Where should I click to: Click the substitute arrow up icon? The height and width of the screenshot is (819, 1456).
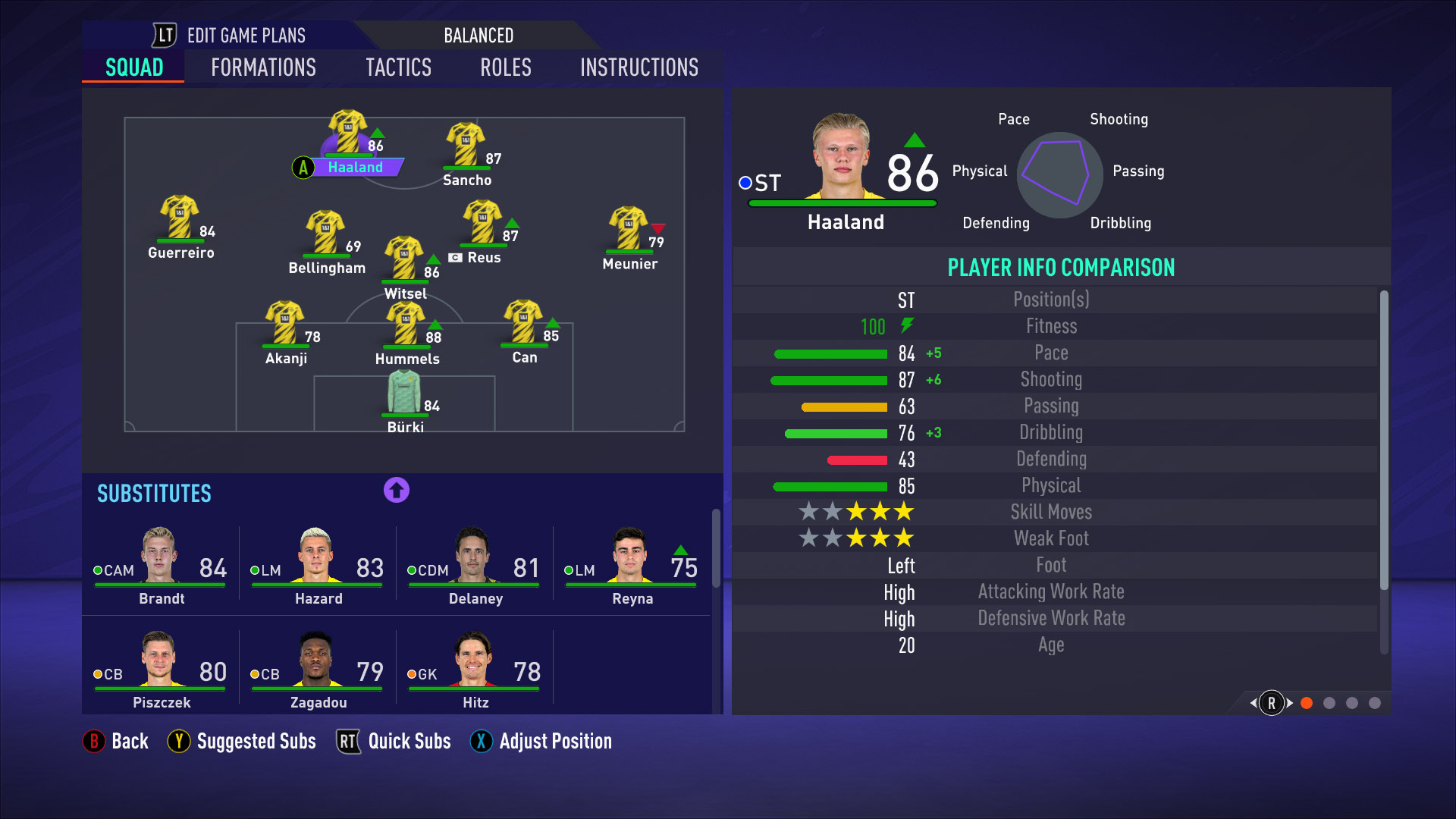tap(397, 490)
